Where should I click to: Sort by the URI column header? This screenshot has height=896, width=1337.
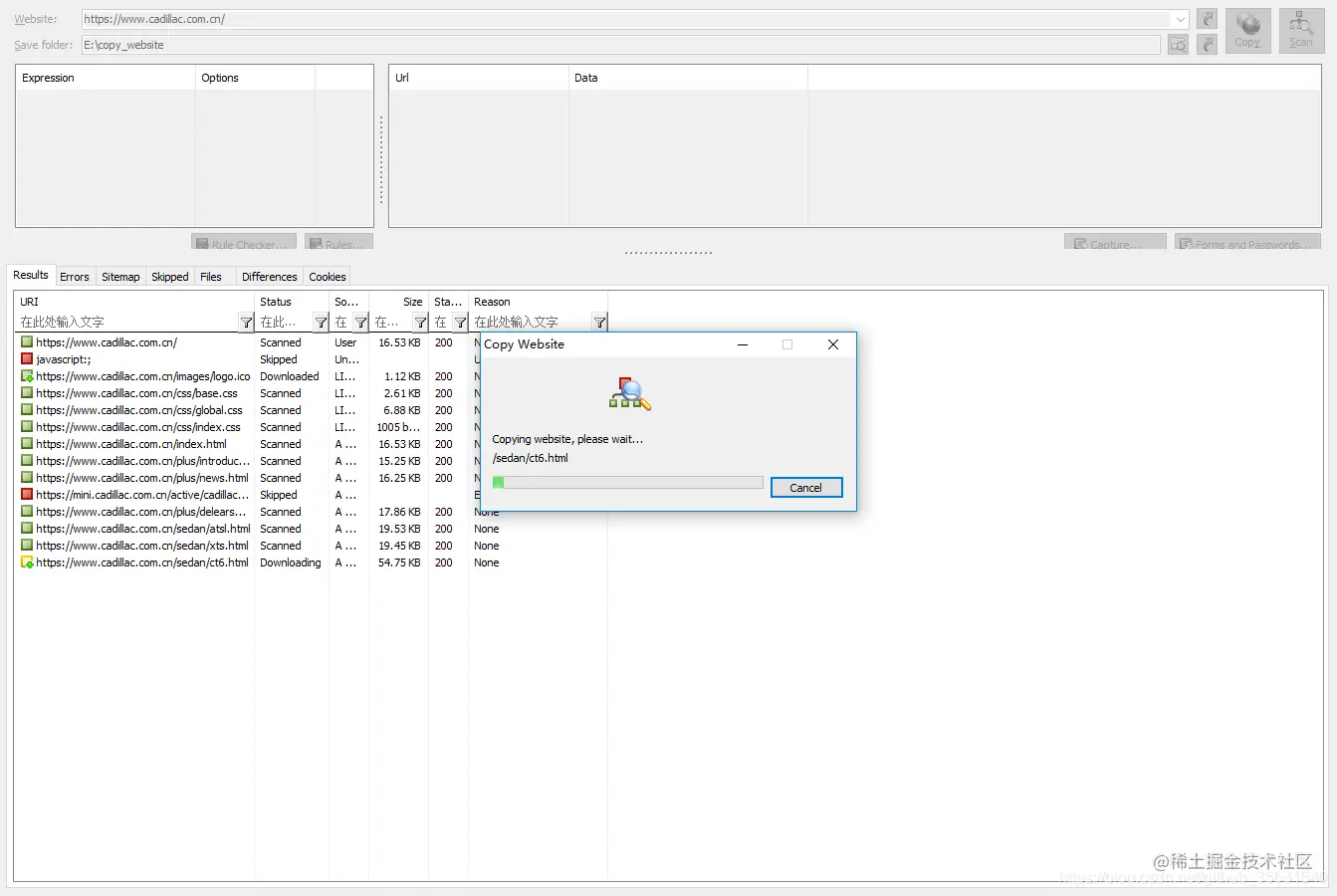(x=134, y=302)
